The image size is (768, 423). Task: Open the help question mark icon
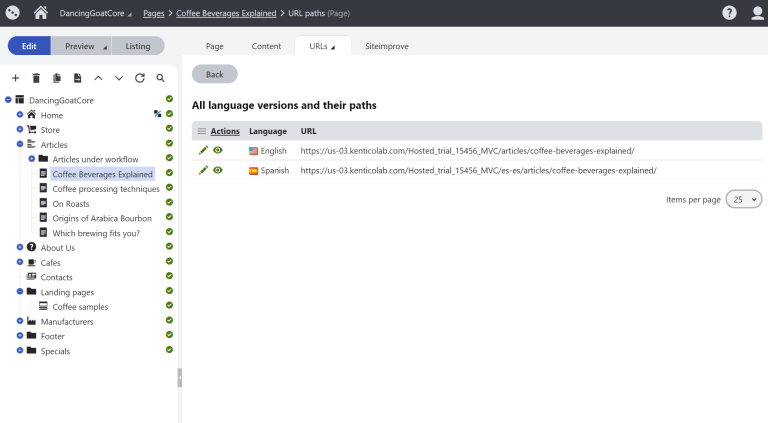point(729,13)
